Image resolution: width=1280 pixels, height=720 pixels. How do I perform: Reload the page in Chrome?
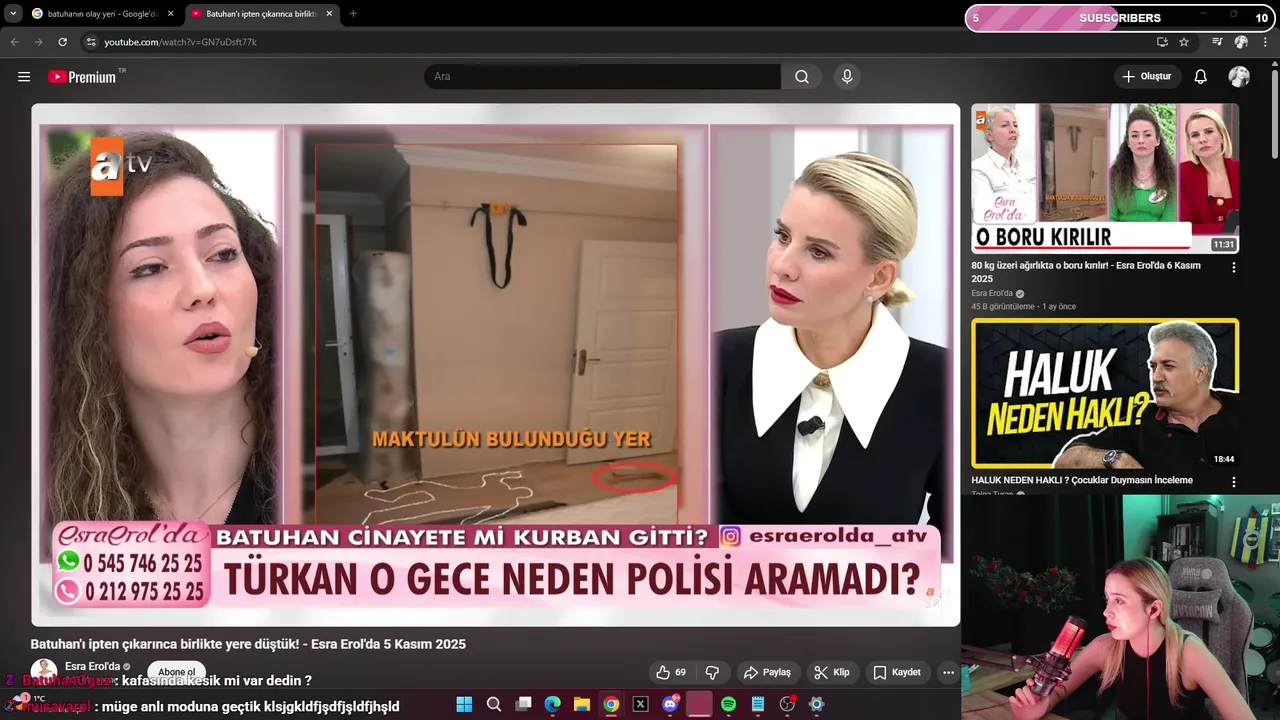(62, 42)
